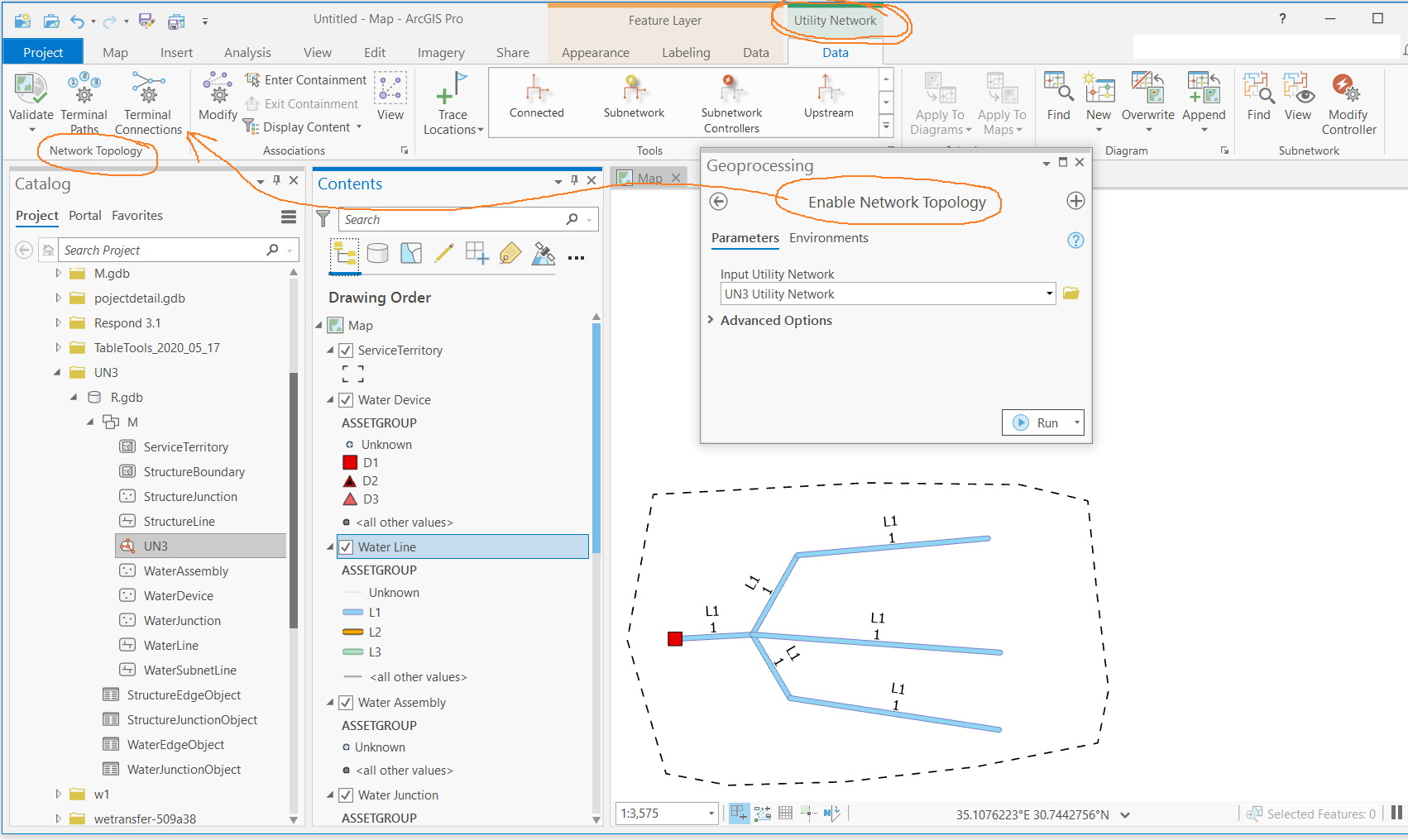Click the Find subnetwork icon

(1258, 87)
